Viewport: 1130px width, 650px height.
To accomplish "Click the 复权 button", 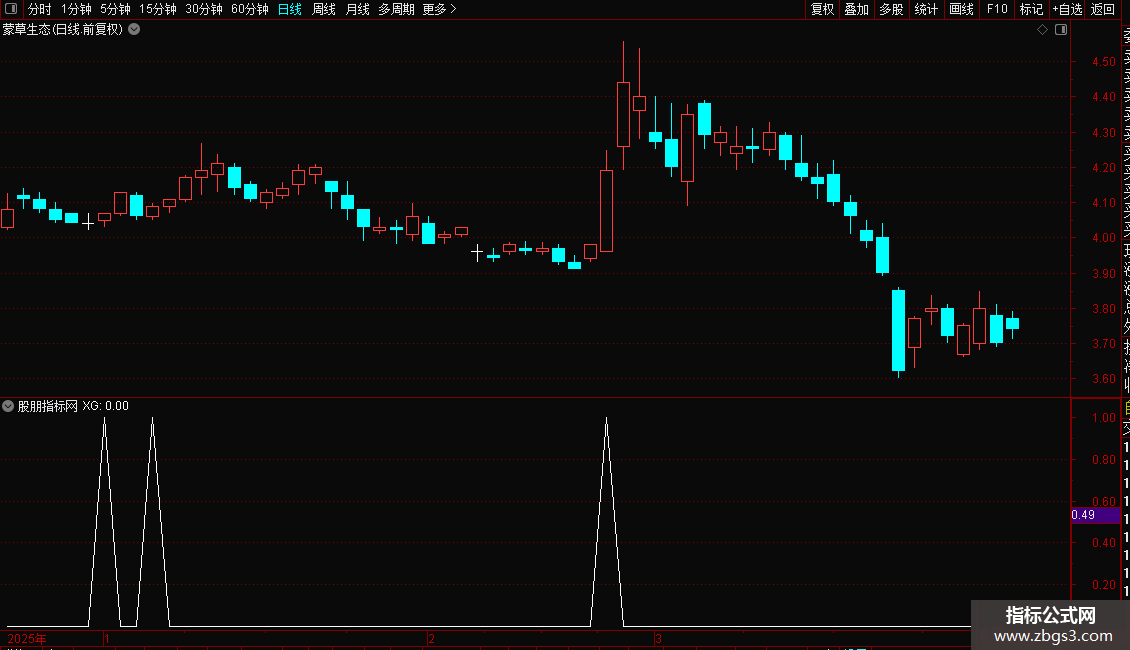I will click(x=822, y=9).
